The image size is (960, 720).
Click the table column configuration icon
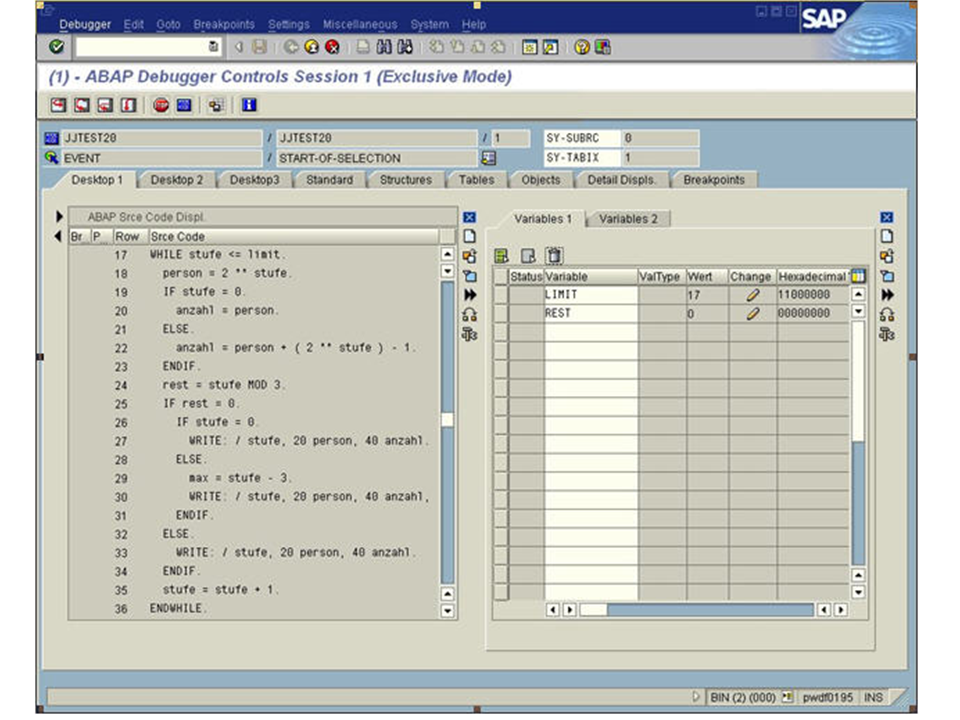tap(857, 276)
